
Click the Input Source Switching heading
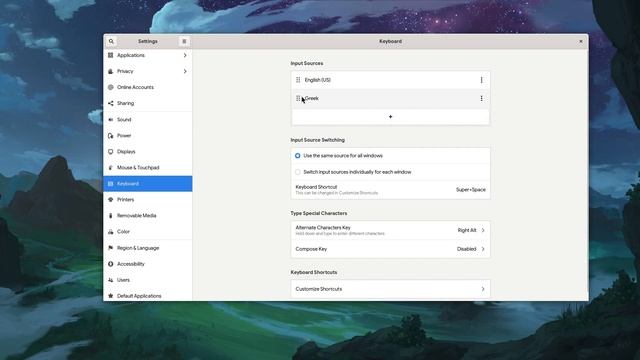(318, 140)
